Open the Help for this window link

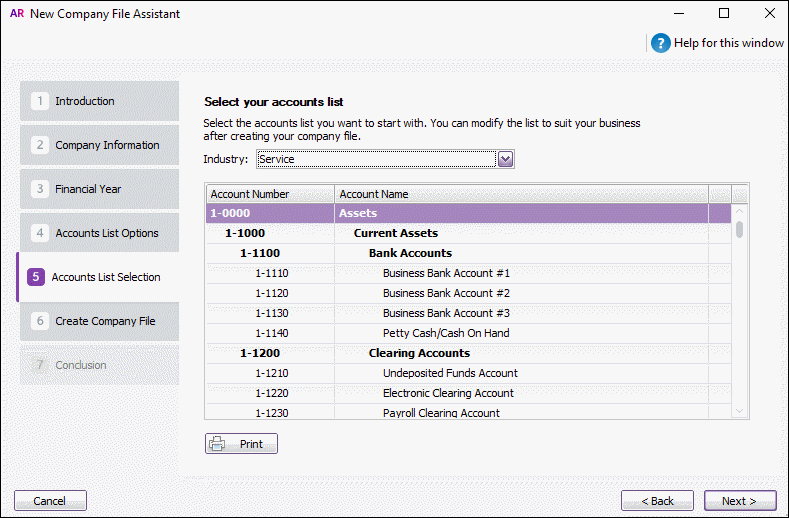click(x=729, y=43)
